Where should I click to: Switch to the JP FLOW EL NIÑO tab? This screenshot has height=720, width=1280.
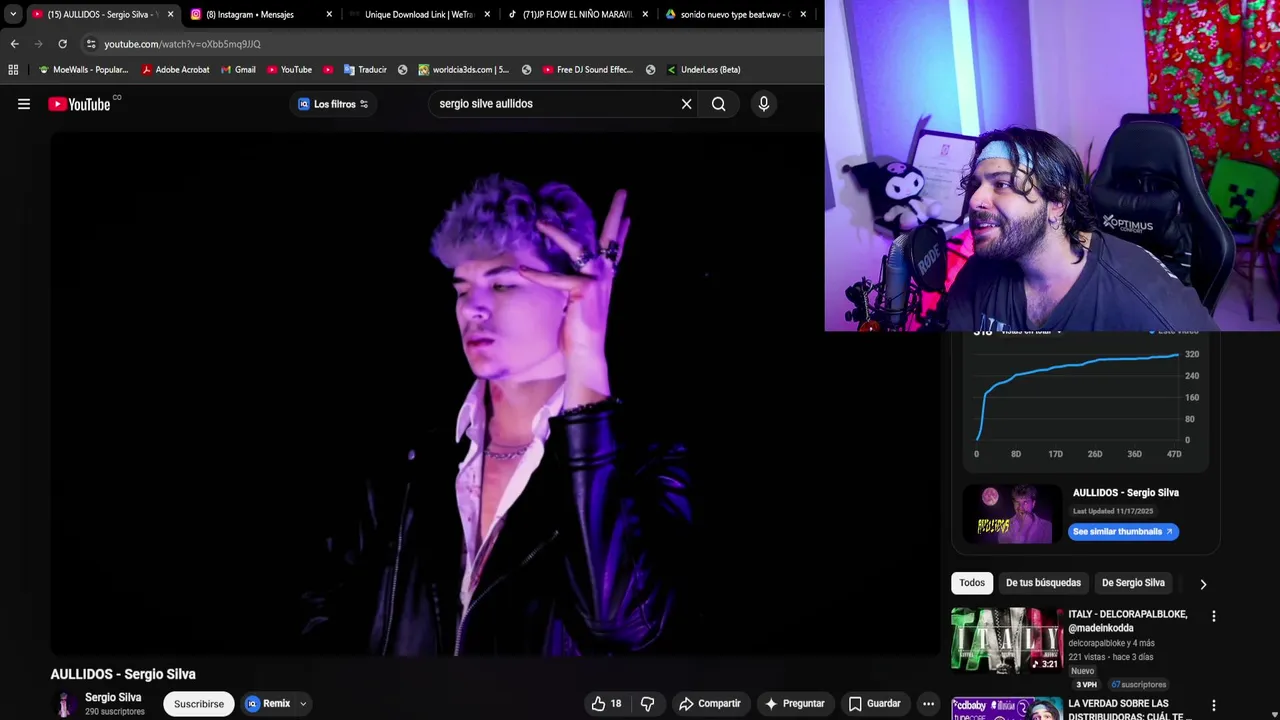(576, 14)
